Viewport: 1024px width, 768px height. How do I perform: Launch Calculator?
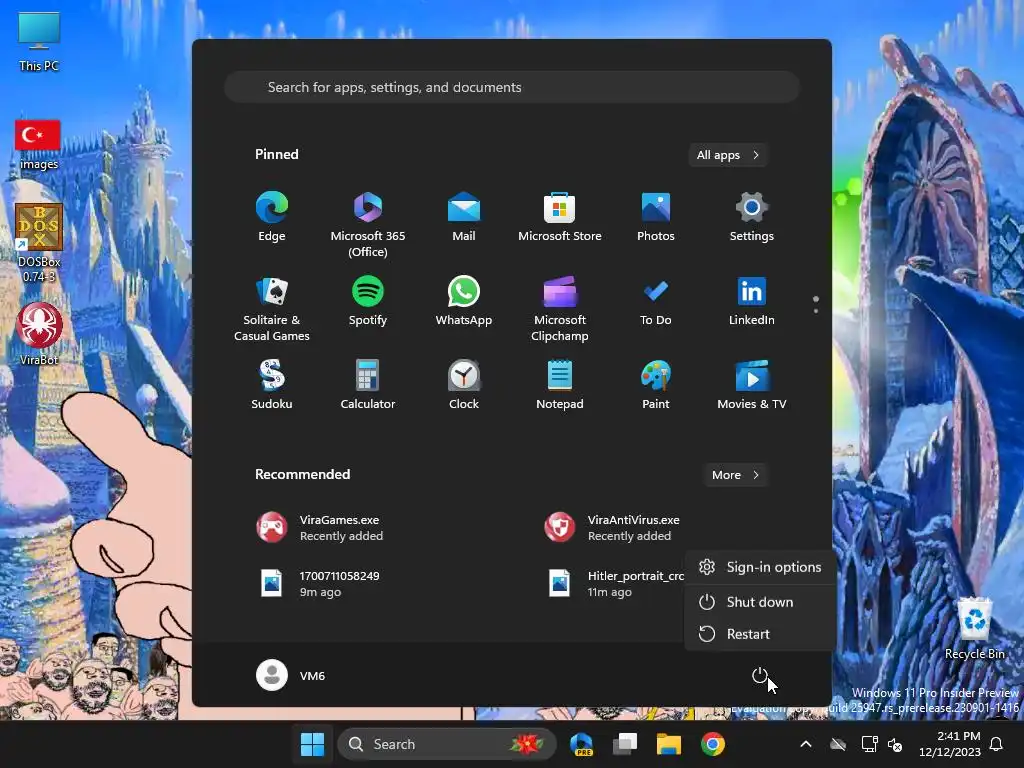pyautogui.click(x=368, y=385)
